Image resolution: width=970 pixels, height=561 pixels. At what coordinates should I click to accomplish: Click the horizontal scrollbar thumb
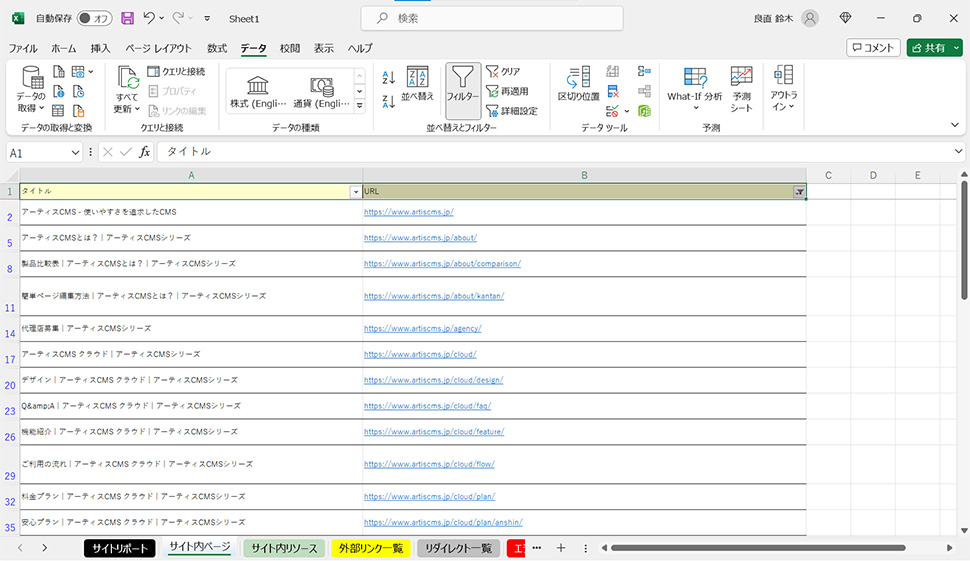click(x=758, y=548)
